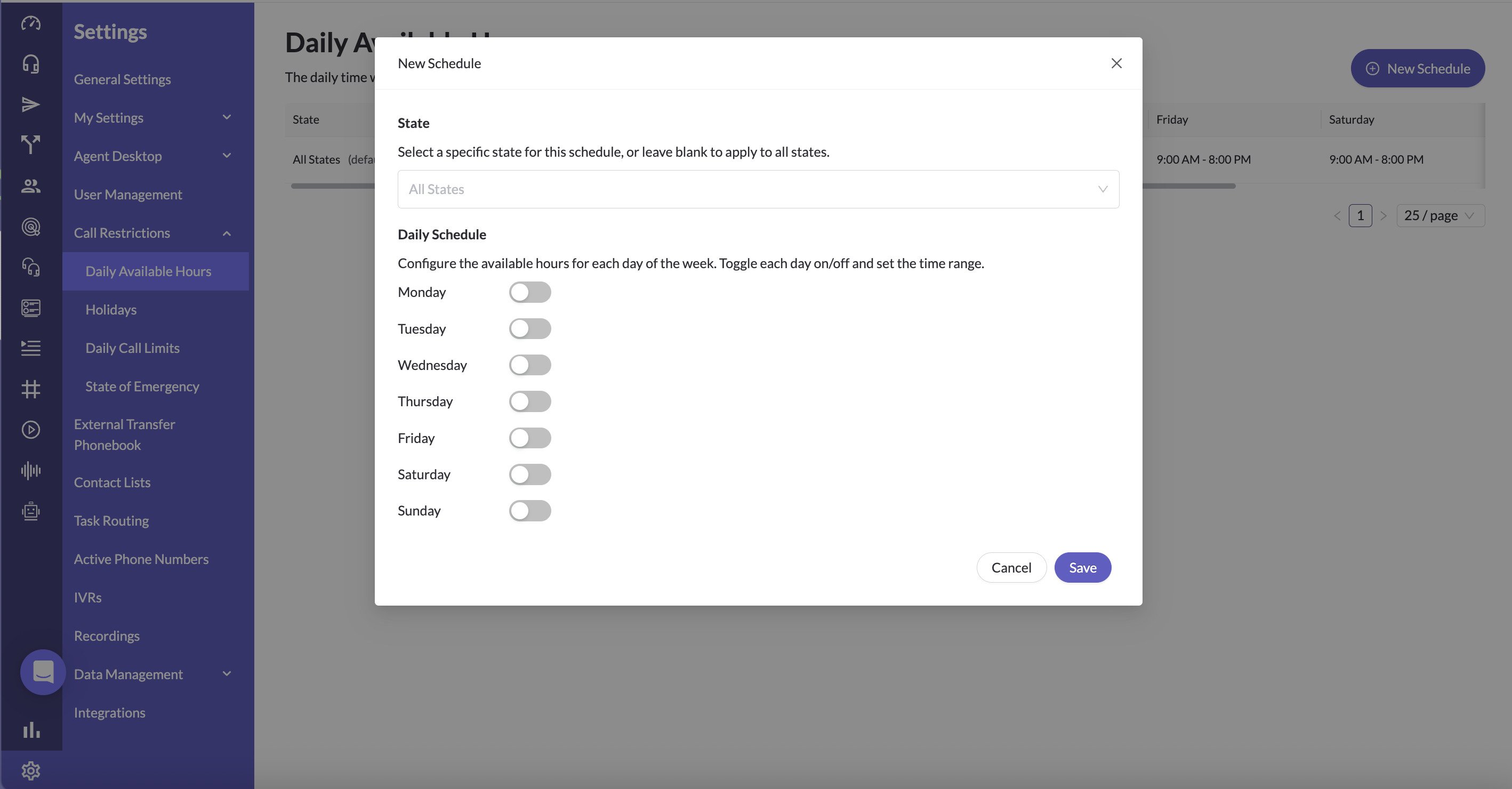Expand the My Settings menu section
Screen dimensions: 1512x789
[152, 118]
